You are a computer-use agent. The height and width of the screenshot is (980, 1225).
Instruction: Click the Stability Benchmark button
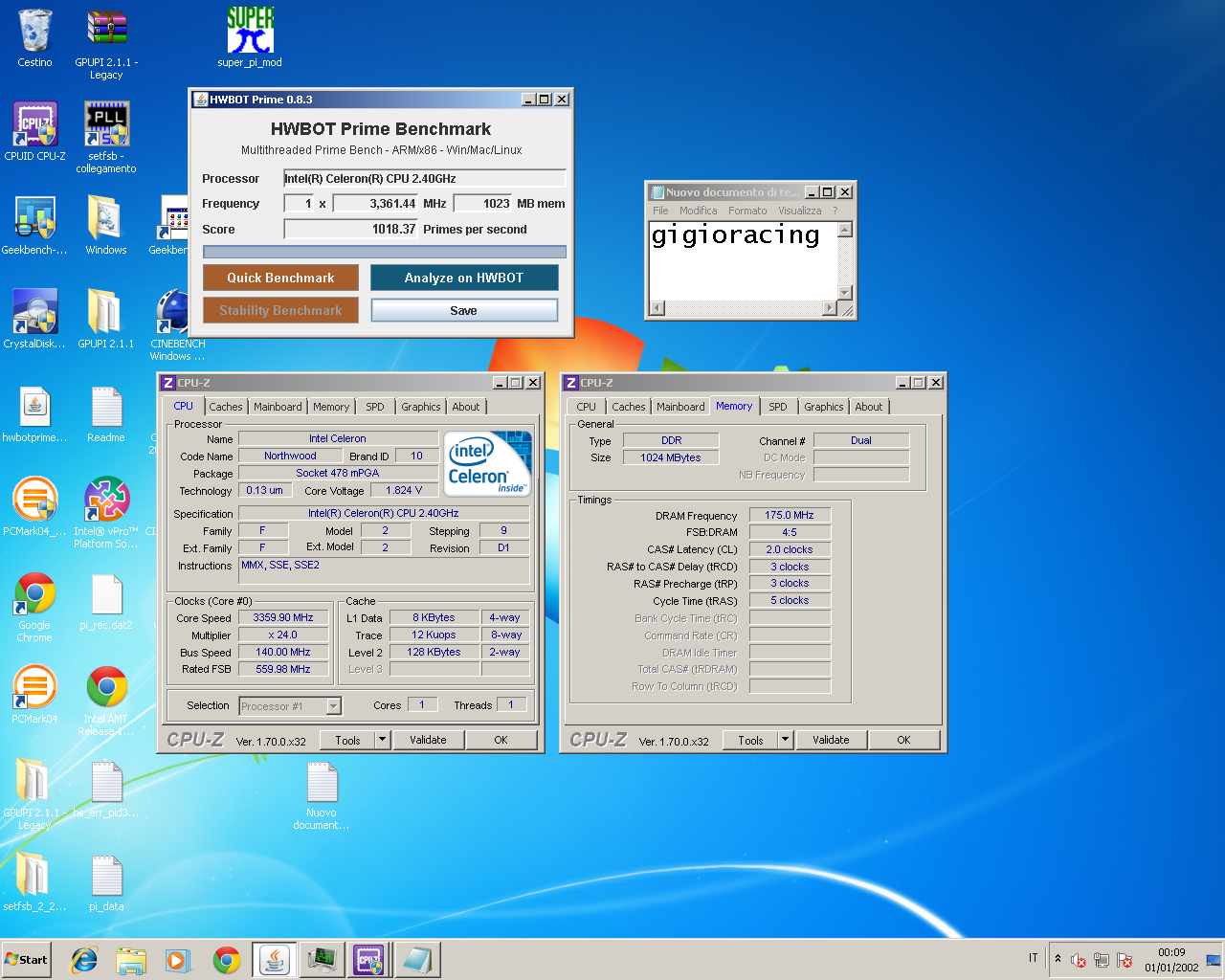click(280, 310)
